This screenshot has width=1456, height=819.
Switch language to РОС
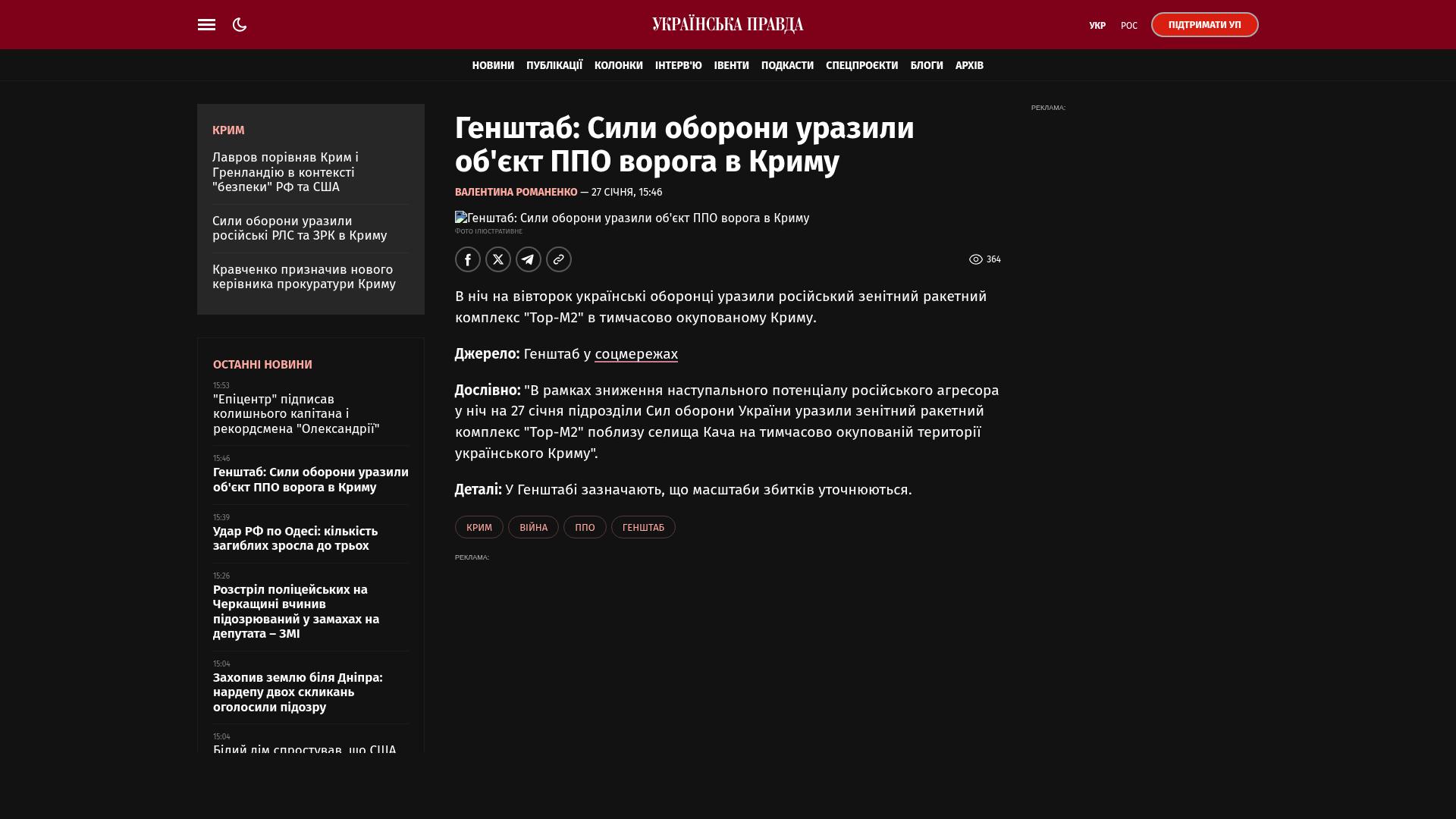click(x=1128, y=26)
